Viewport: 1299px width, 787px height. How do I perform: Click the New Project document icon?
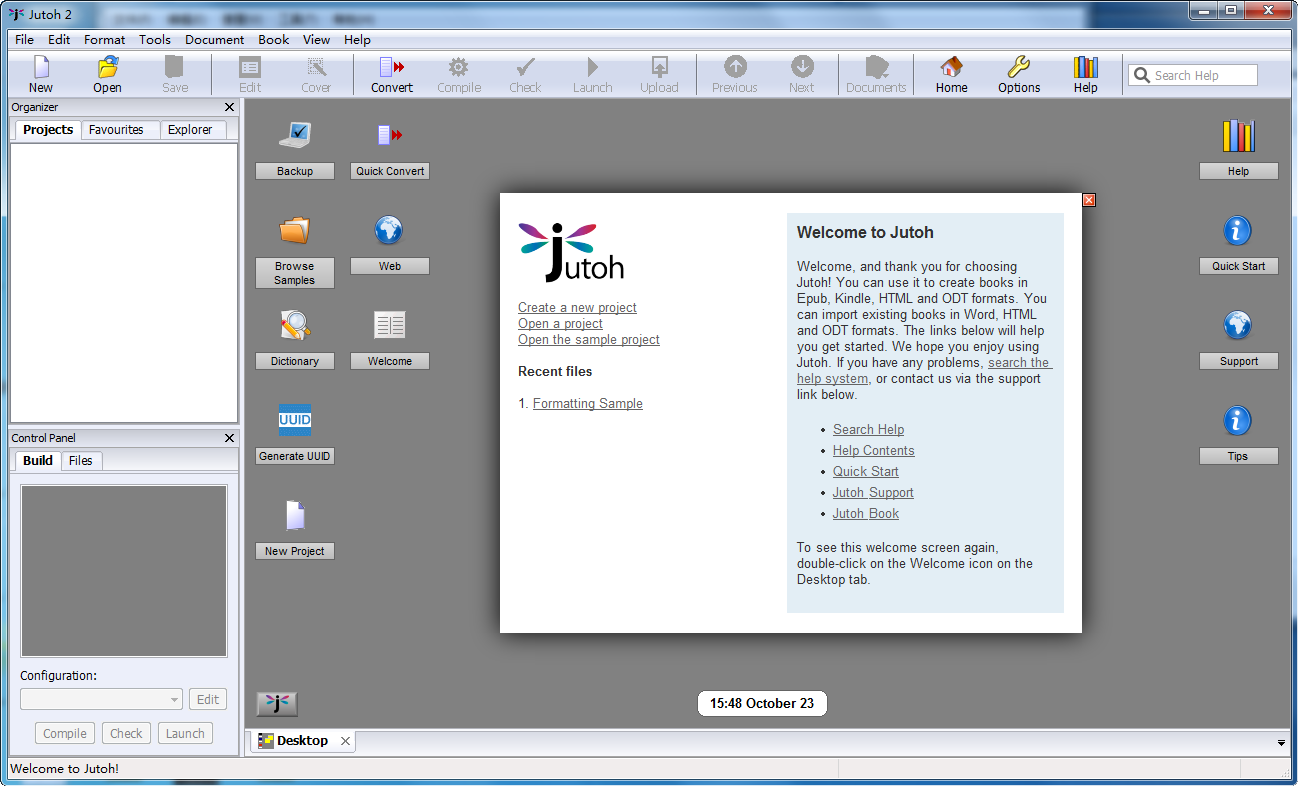coord(295,515)
